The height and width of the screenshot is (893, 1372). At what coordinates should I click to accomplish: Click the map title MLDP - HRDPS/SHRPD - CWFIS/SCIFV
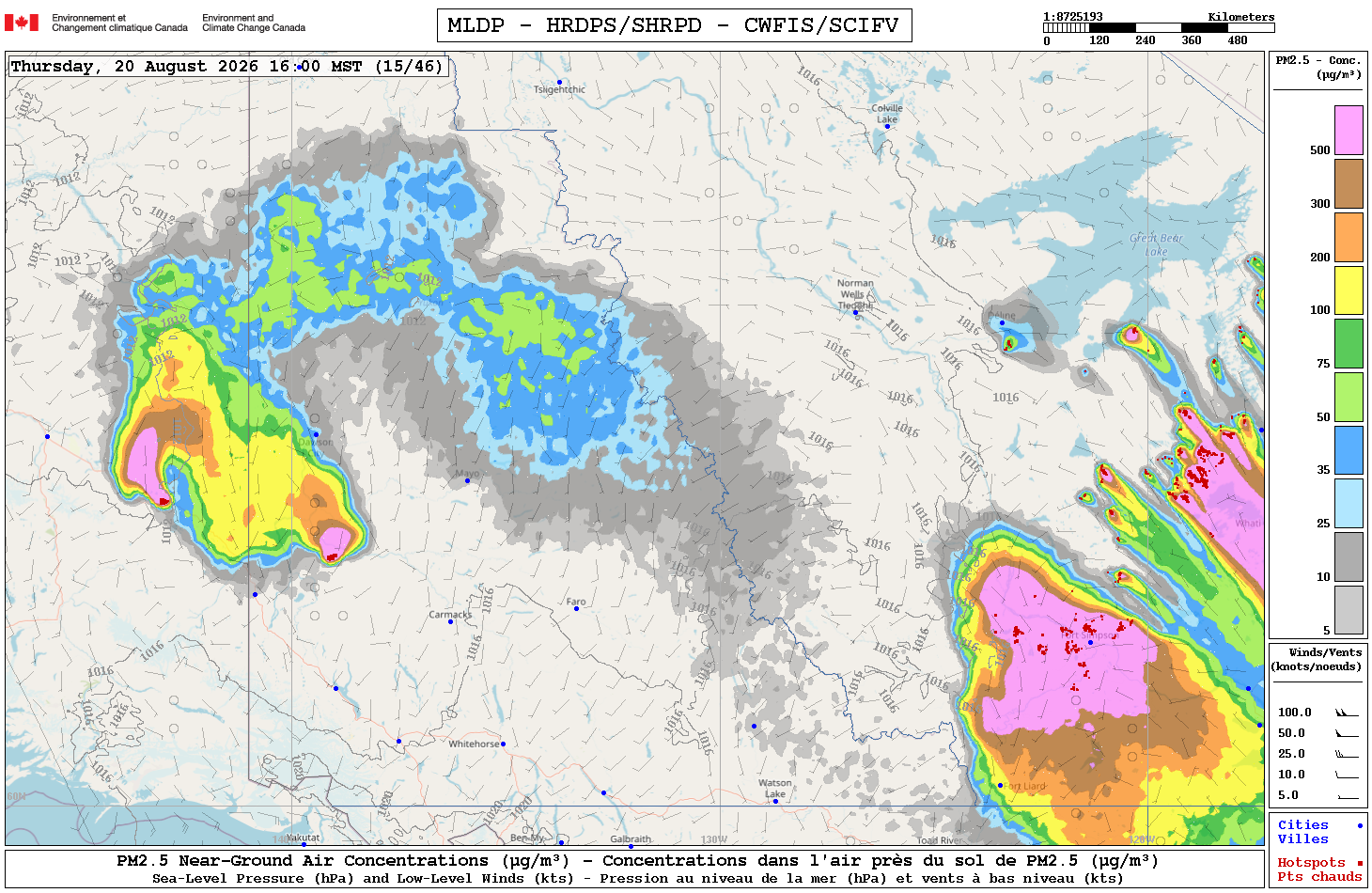[x=674, y=25]
